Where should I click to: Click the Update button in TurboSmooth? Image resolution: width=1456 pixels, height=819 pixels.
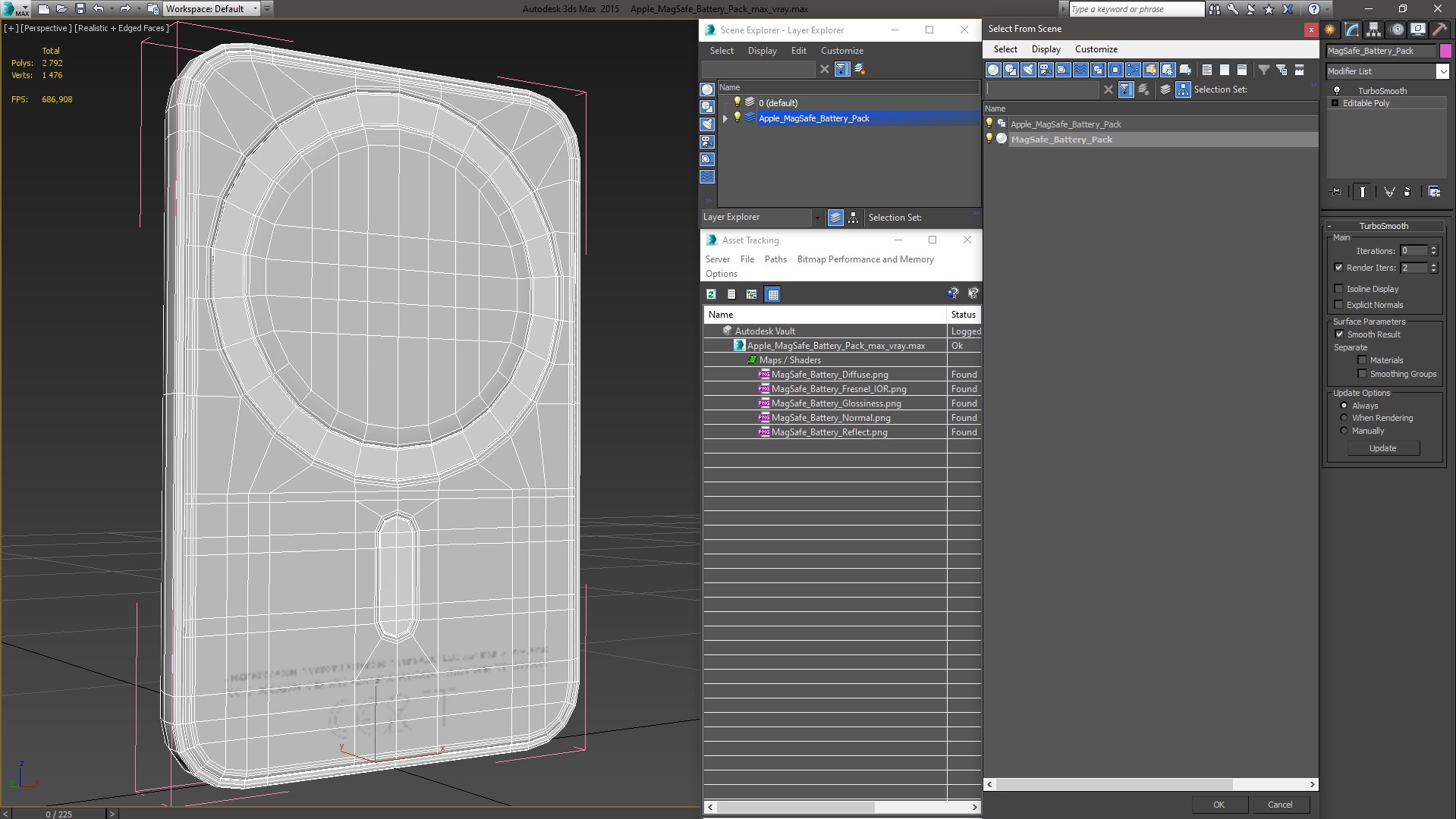pyautogui.click(x=1382, y=448)
